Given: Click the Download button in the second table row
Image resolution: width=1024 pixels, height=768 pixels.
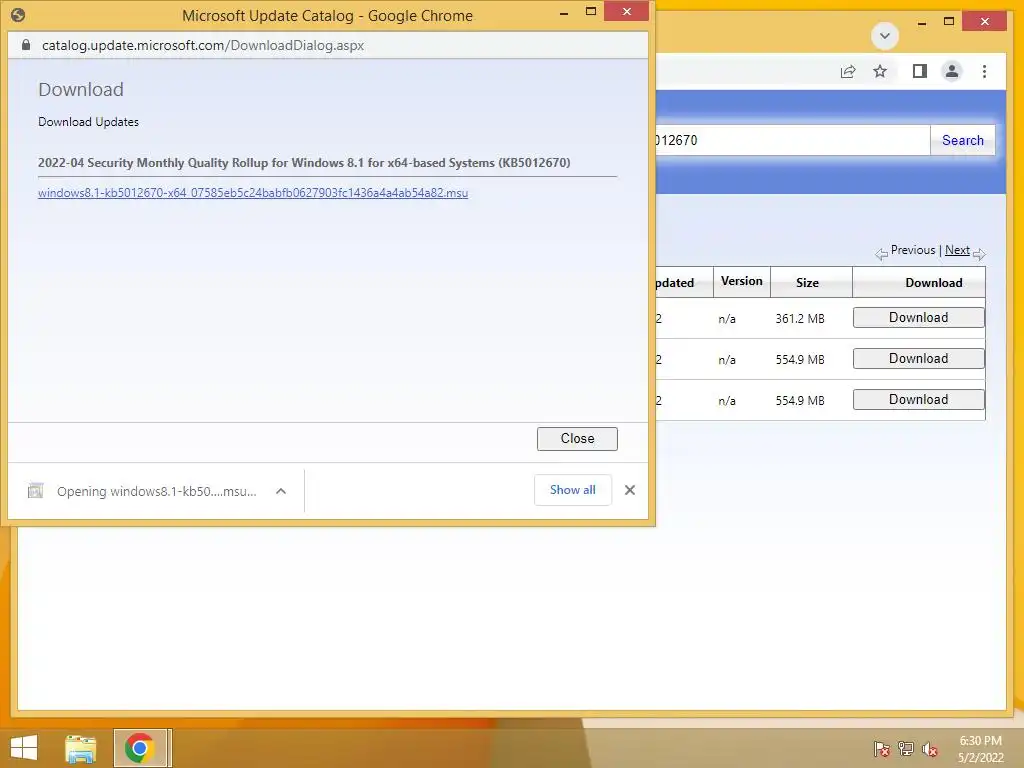Looking at the screenshot, I should (x=919, y=359).
